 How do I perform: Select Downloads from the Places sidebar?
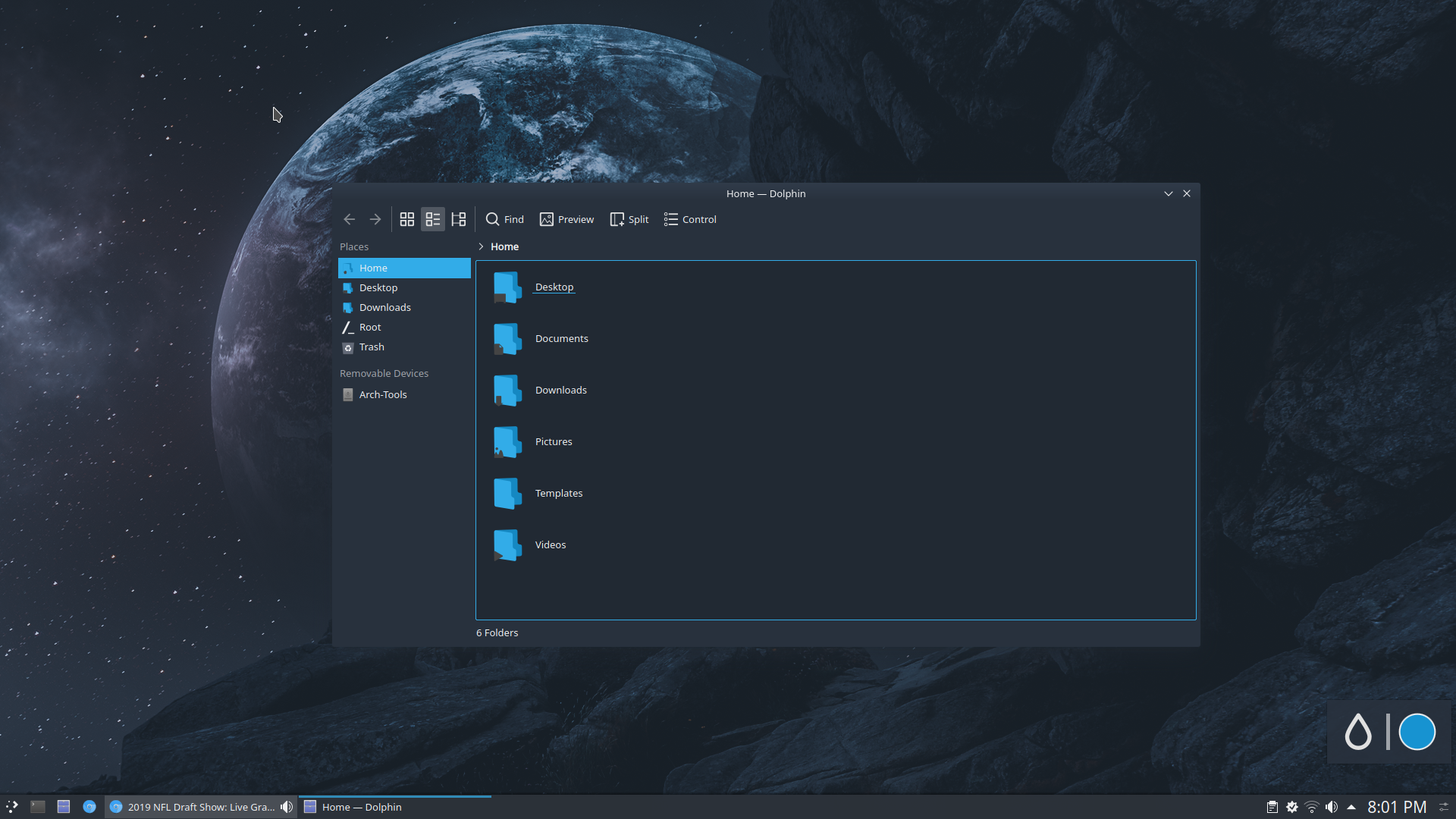coord(385,307)
